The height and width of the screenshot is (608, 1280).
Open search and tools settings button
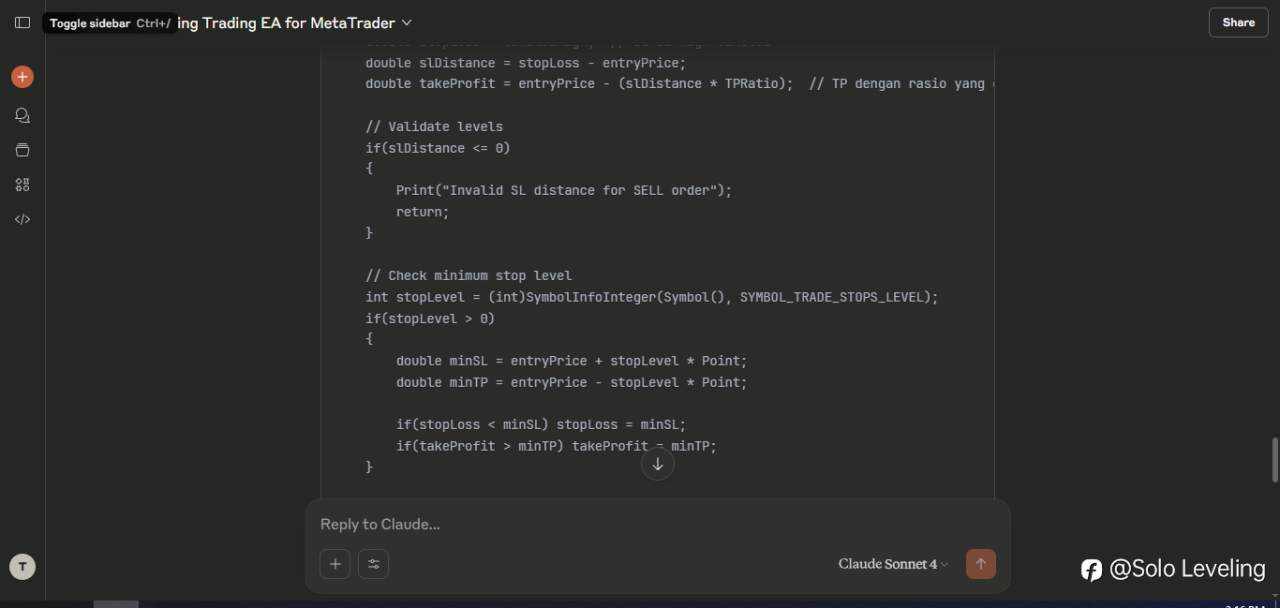coord(373,564)
